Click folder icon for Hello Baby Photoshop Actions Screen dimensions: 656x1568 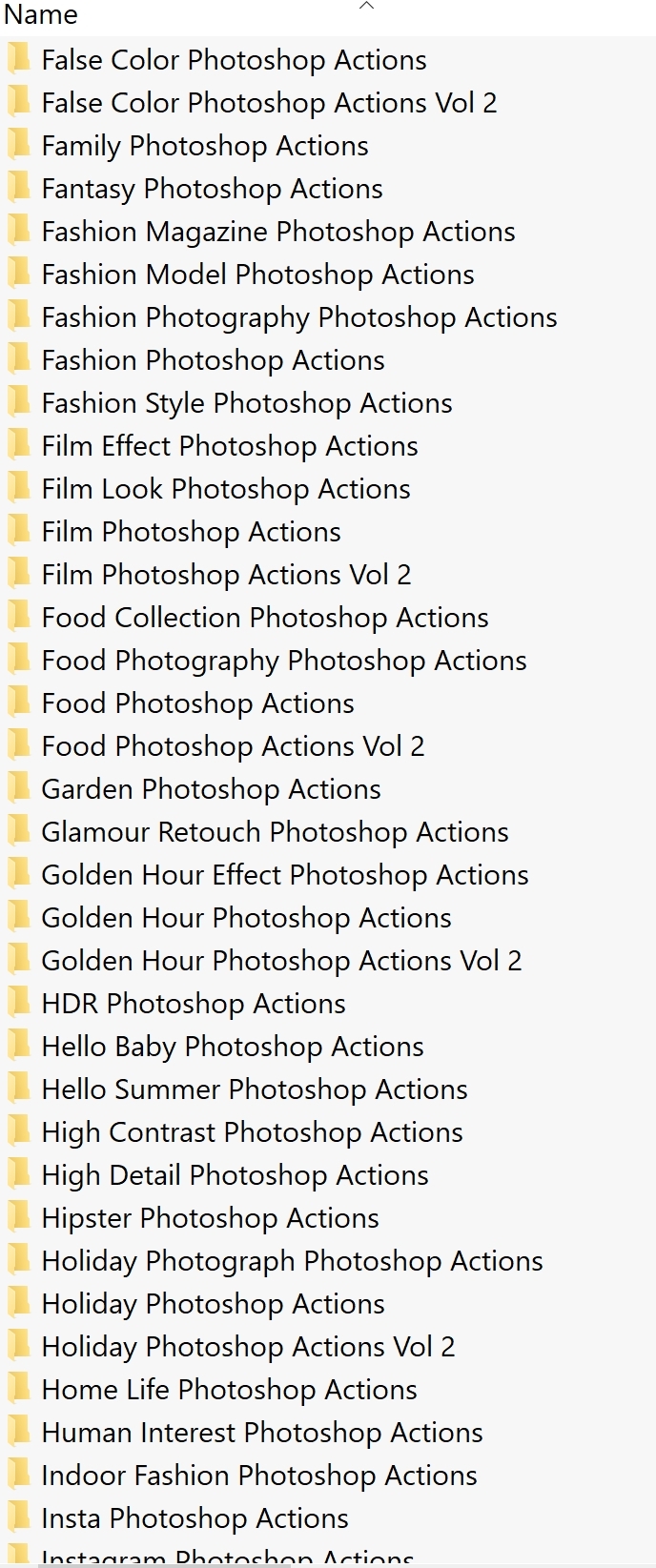pyautogui.click(x=18, y=1046)
